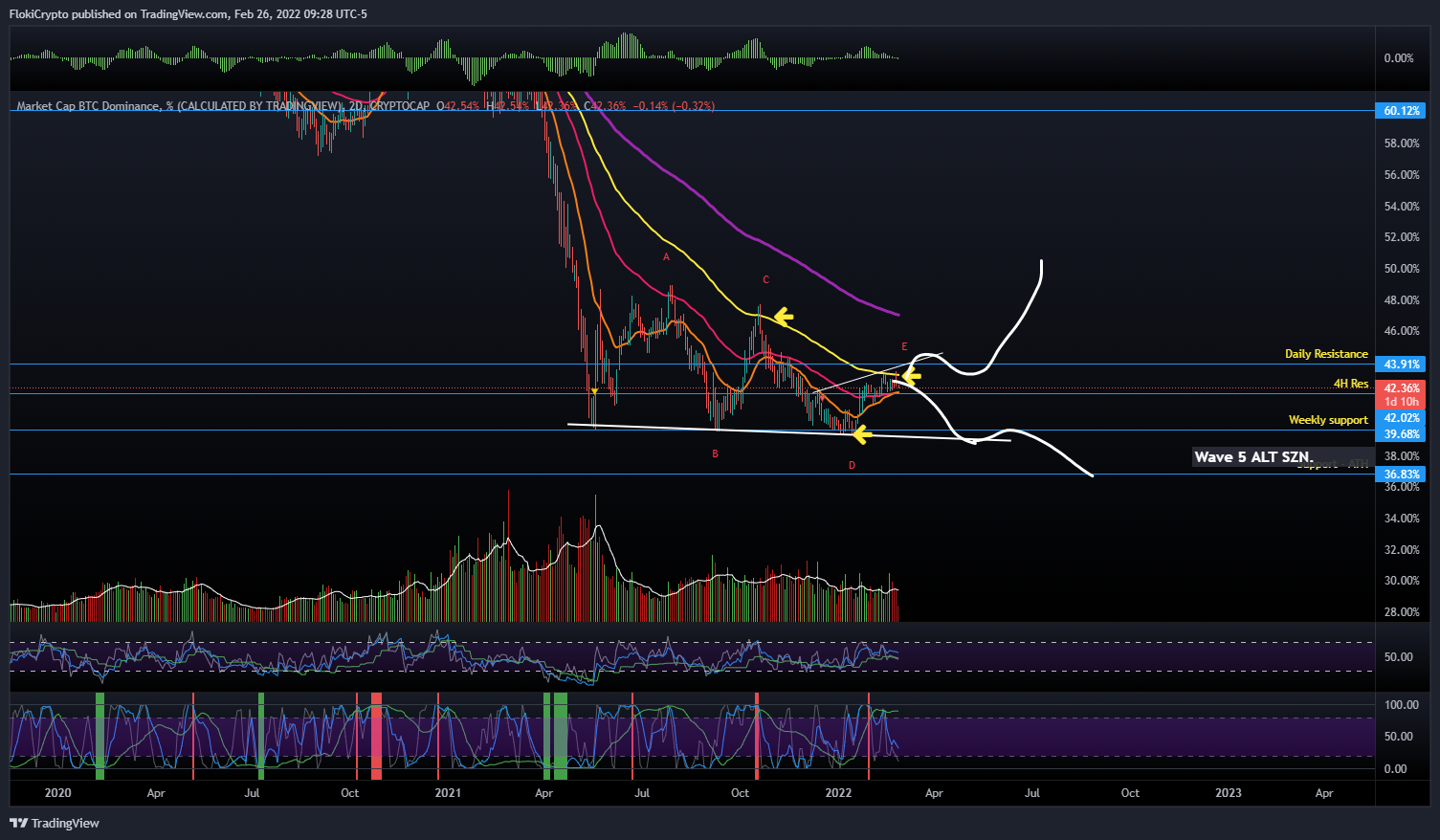Click the 43.91% blue price label
1440x840 pixels.
pyautogui.click(x=1402, y=365)
